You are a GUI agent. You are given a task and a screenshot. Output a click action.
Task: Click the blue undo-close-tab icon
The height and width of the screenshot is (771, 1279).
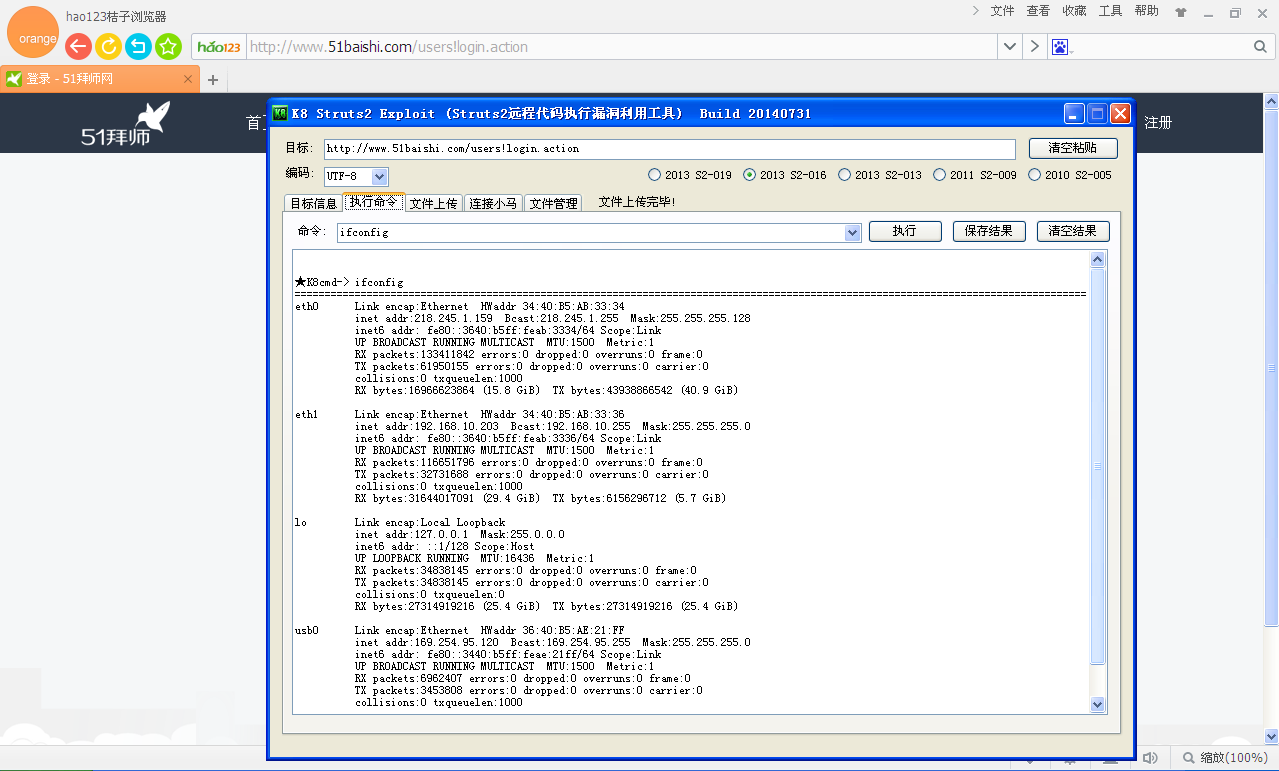[138, 46]
